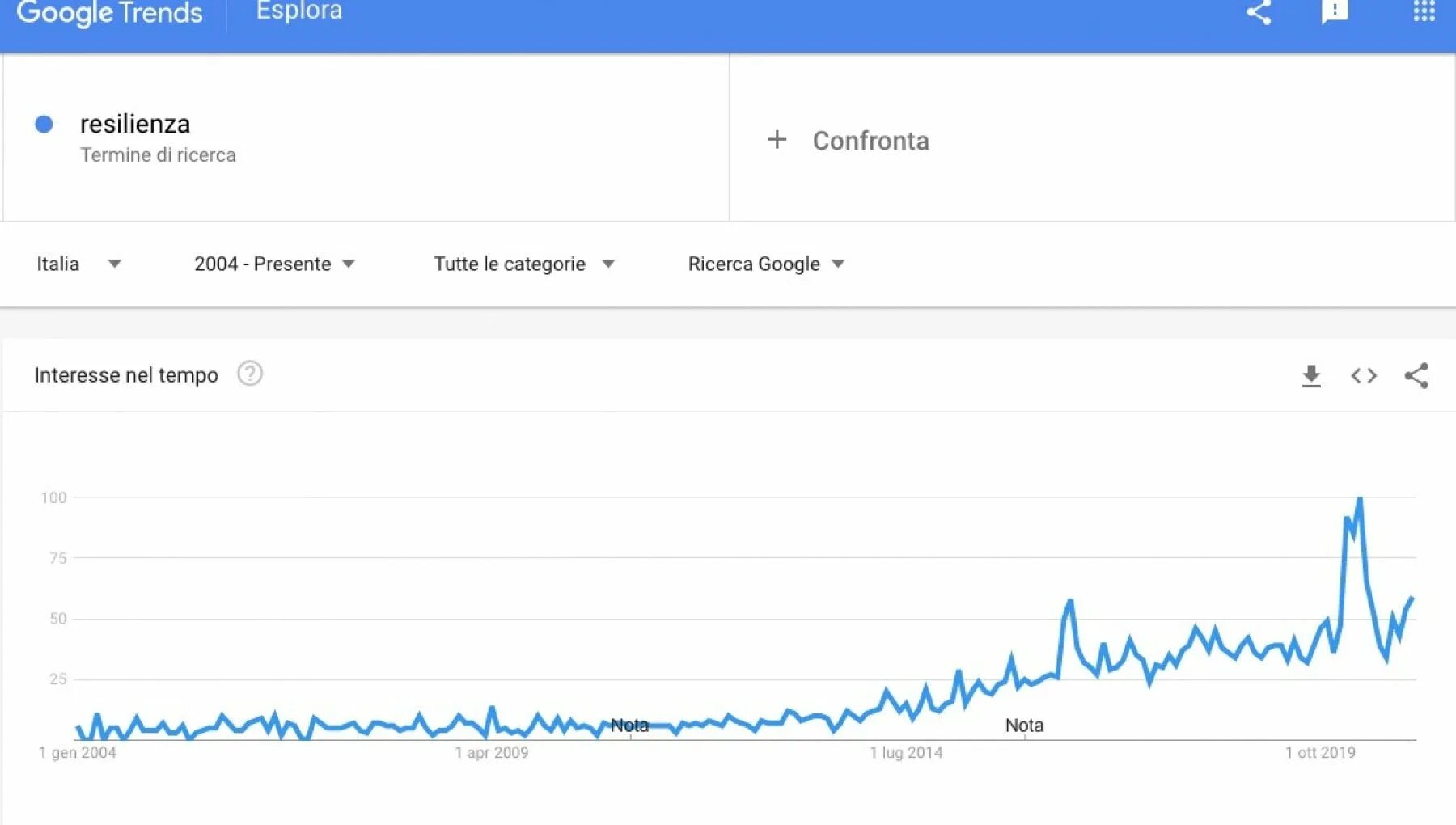
Task: Open the feedback icon in header
Action: point(1335,11)
